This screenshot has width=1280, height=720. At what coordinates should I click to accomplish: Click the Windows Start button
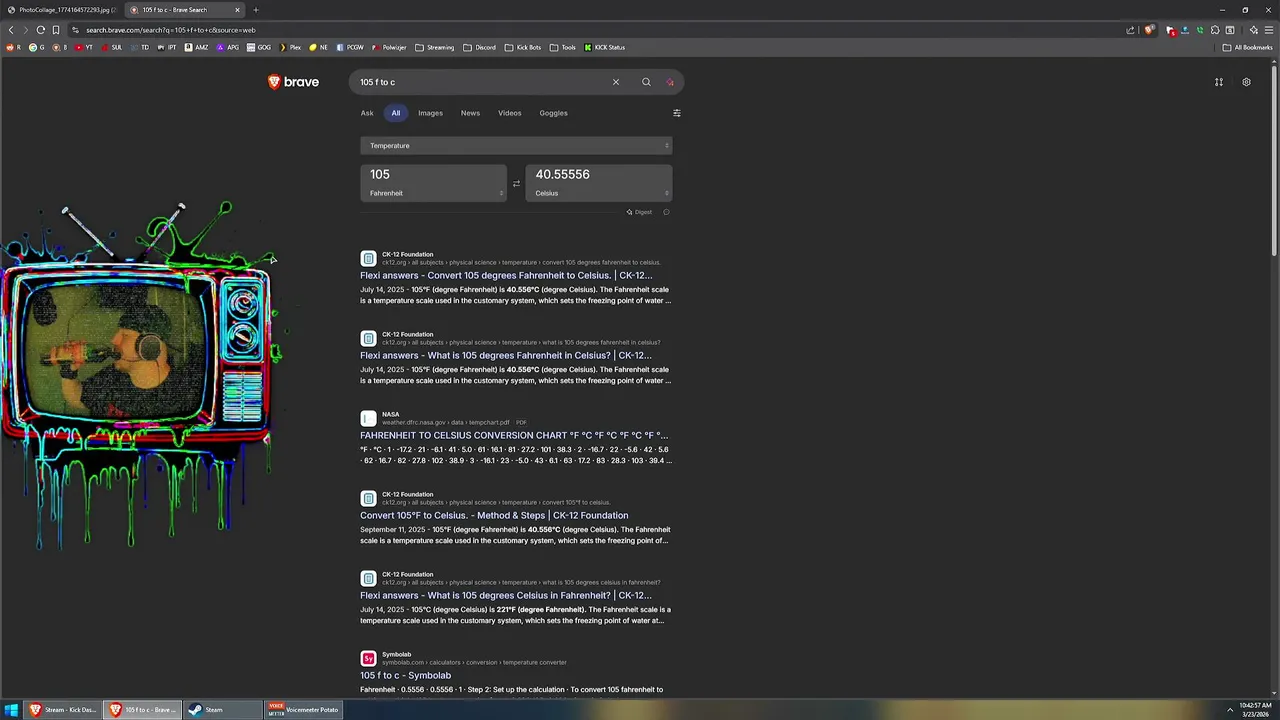click(x=11, y=710)
